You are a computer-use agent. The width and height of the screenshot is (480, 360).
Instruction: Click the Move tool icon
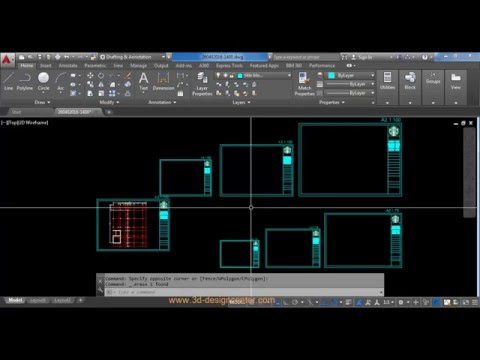90,76
